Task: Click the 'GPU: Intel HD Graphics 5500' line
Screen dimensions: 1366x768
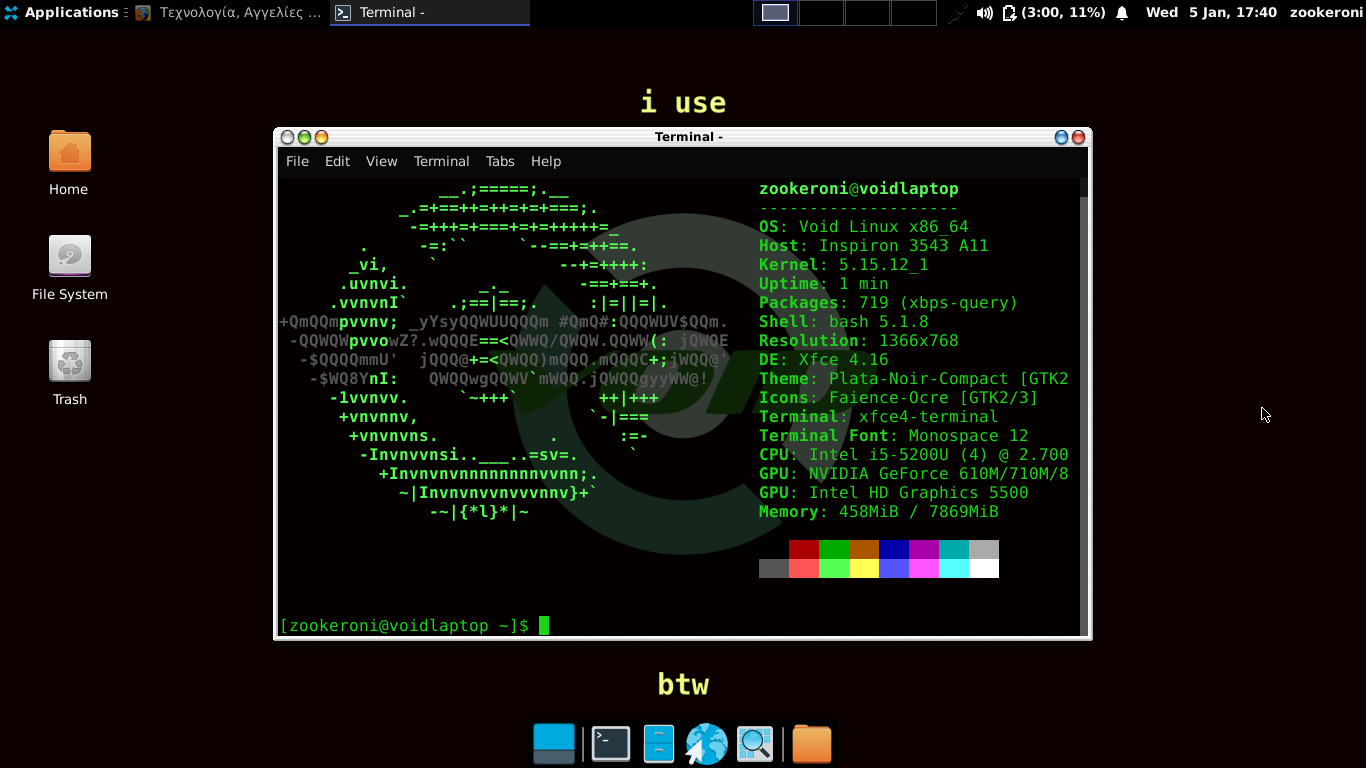Action: (x=894, y=493)
